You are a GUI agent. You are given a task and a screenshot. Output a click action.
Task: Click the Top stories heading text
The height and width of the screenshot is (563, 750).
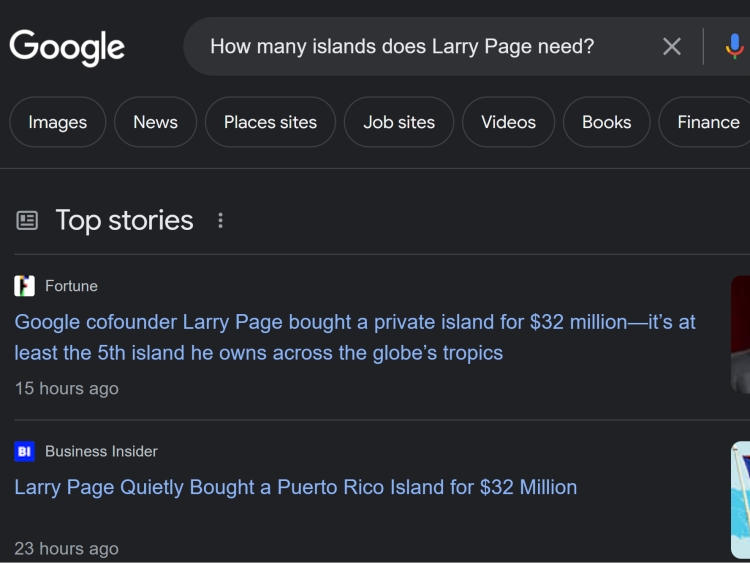coord(124,220)
